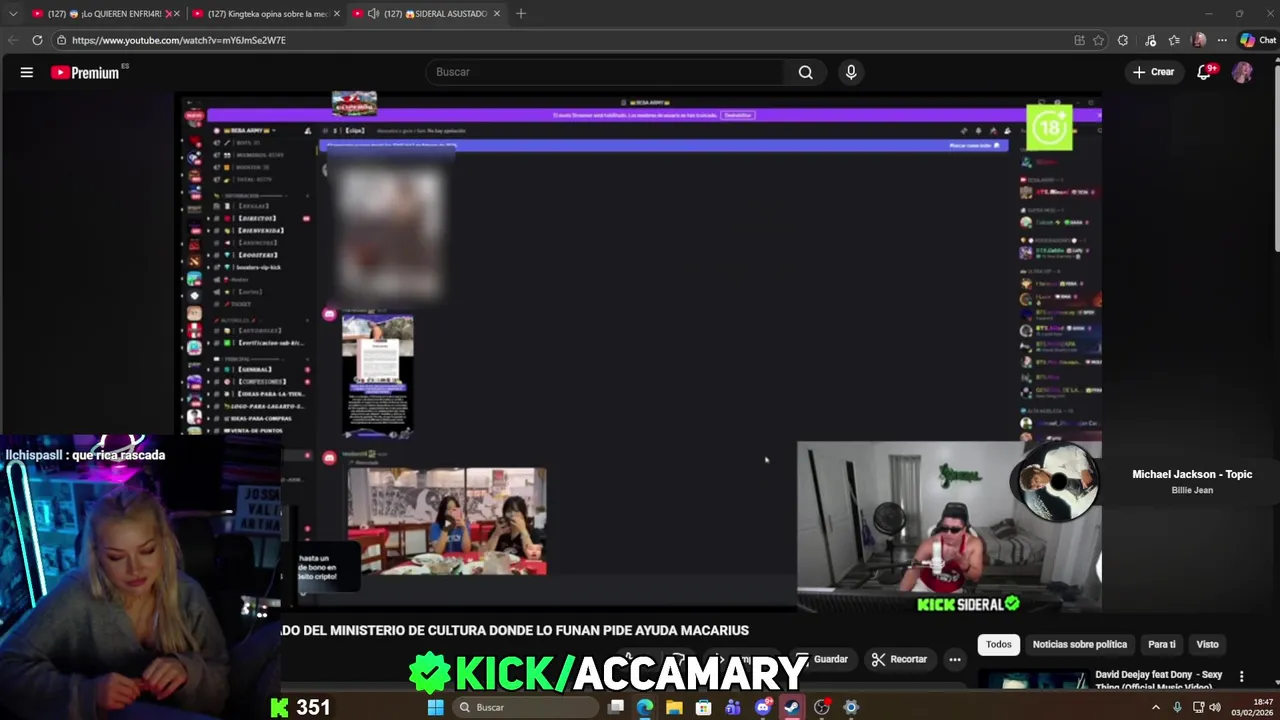Image resolution: width=1280 pixels, height=720 pixels.
Task: Start voice search with the microphone
Action: coord(851,72)
